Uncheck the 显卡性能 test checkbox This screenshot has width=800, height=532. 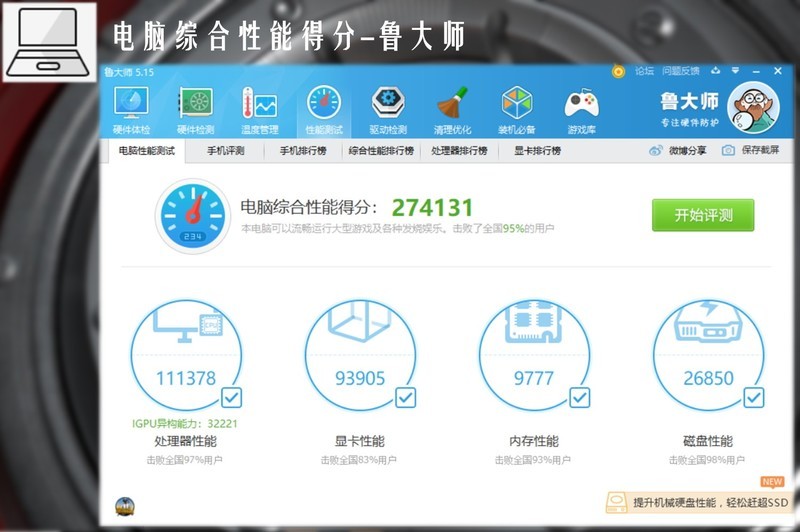point(406,398)
